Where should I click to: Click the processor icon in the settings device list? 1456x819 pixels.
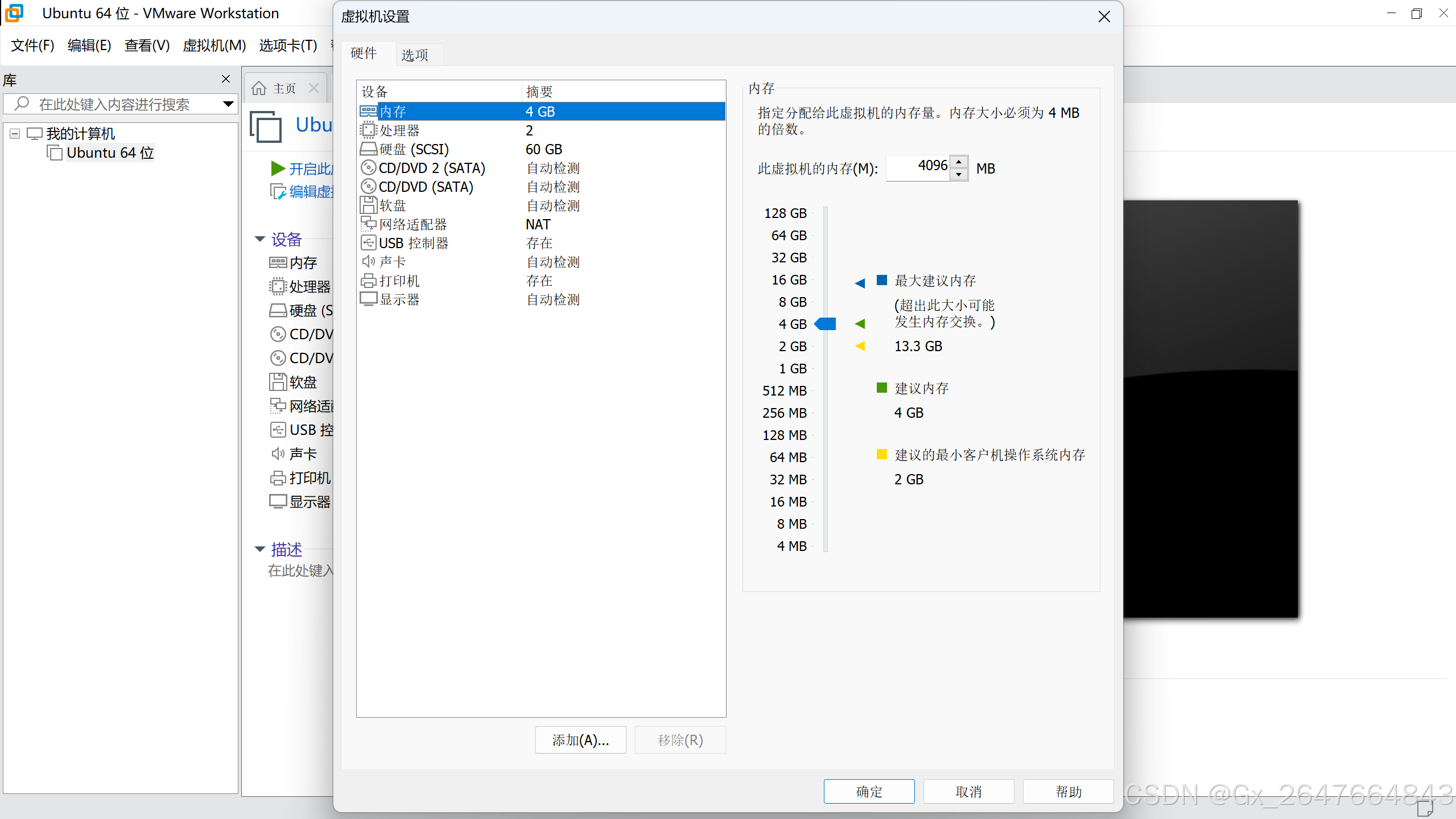coord(368,130)
